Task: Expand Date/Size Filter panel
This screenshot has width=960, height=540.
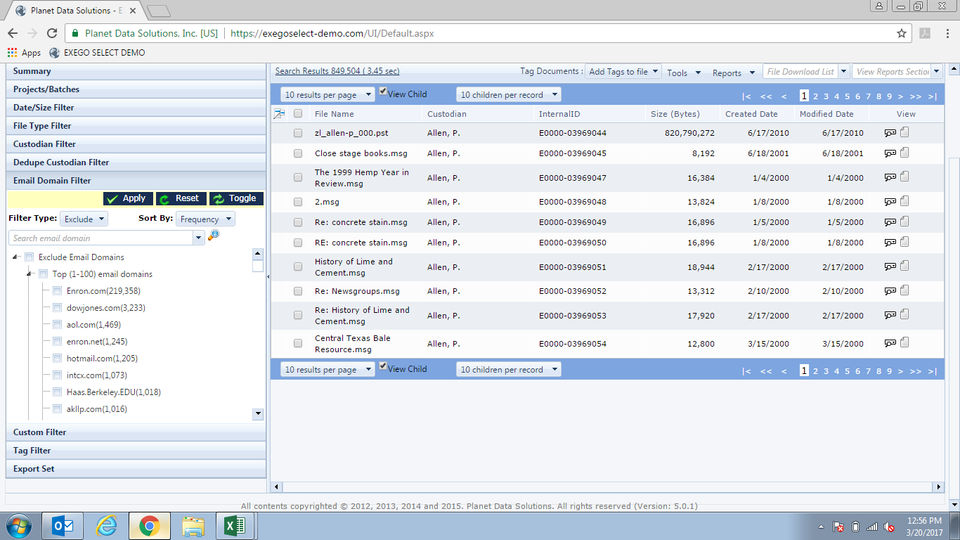Action: click(136, 108)
